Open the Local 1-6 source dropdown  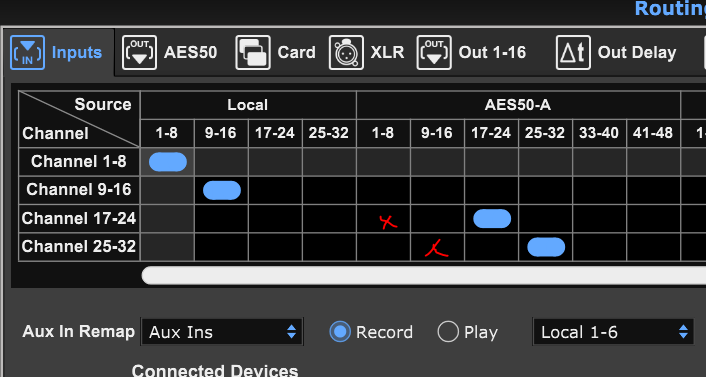[613, 332]
